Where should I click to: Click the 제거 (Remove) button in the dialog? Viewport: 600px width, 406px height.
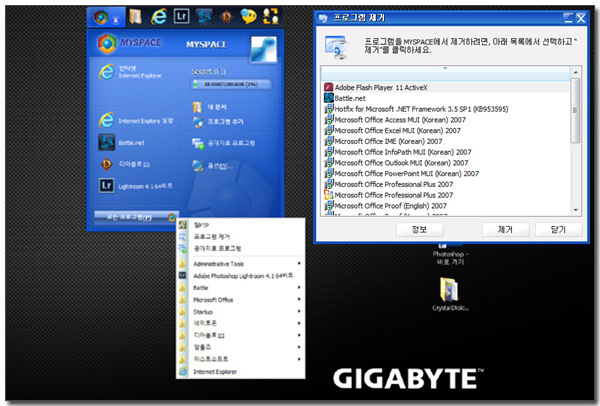[504, 228]
